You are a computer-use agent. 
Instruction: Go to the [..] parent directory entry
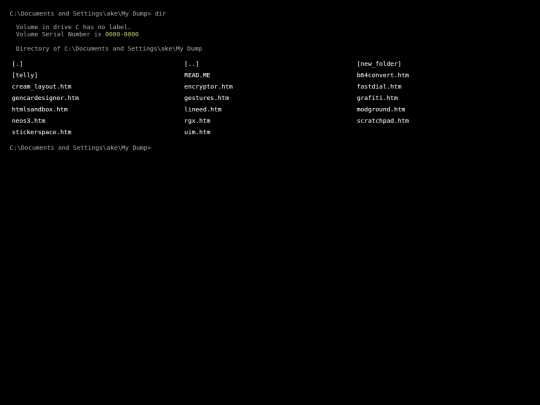(x=191, y=64)
